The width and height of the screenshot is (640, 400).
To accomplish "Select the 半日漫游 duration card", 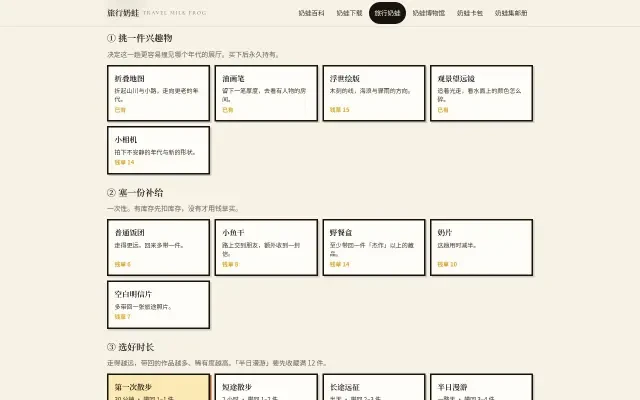I will (482, 387).
